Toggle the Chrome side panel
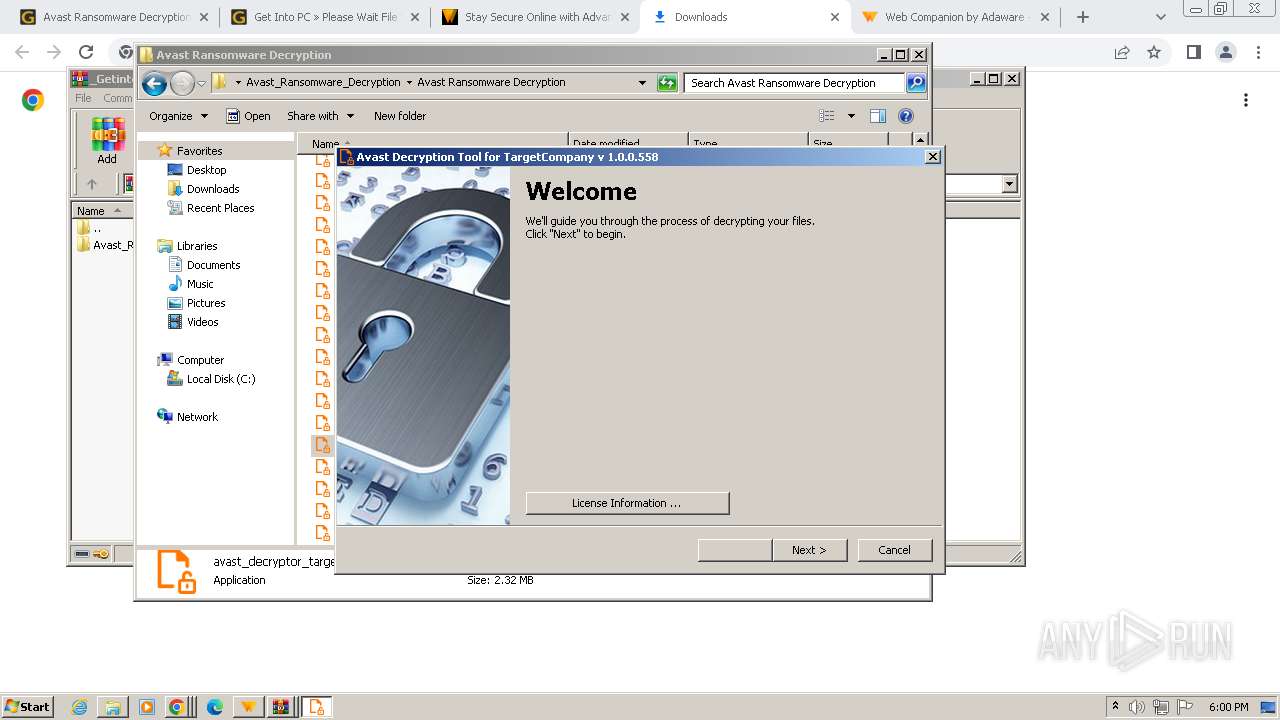Viewport: 1280px width, 720px height. pos(1193,52)
